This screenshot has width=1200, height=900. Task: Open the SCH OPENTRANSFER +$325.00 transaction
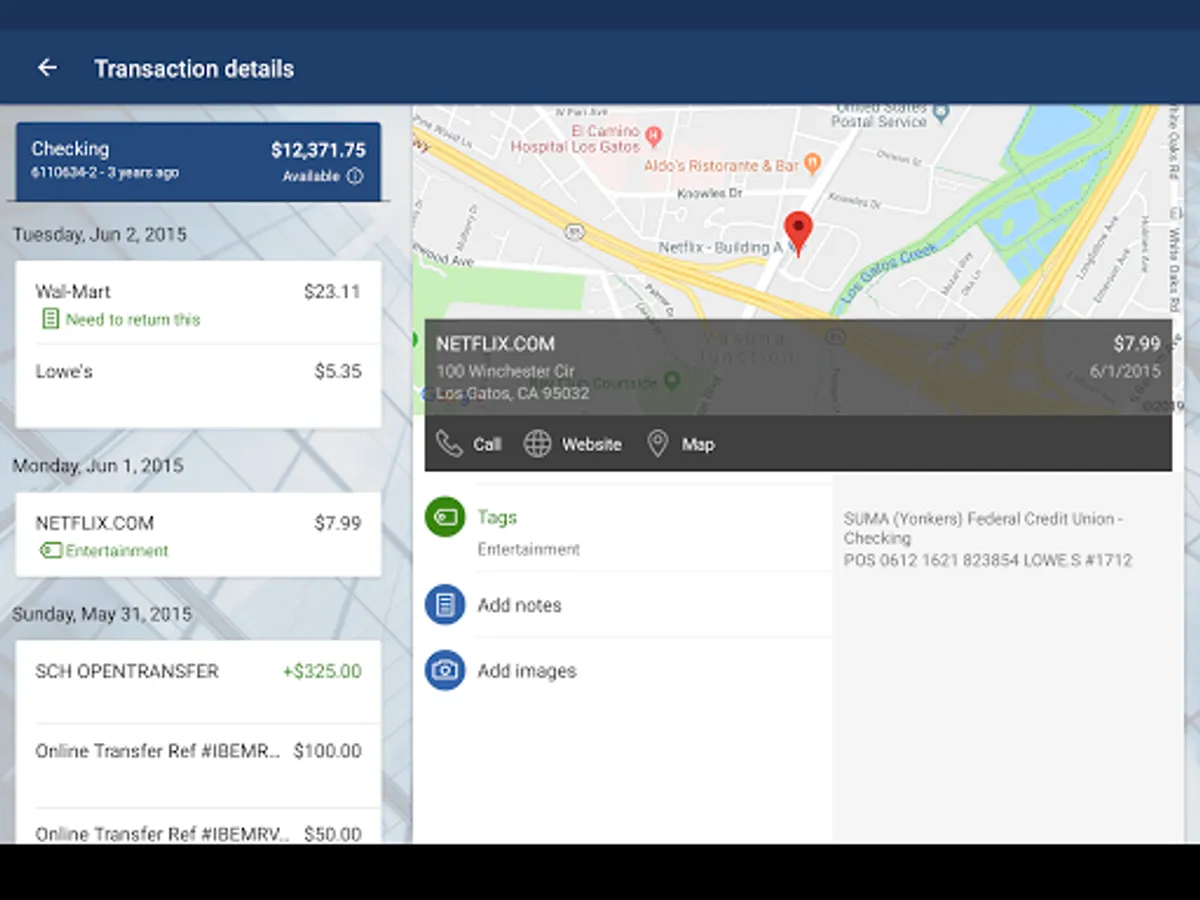point(198,682)
